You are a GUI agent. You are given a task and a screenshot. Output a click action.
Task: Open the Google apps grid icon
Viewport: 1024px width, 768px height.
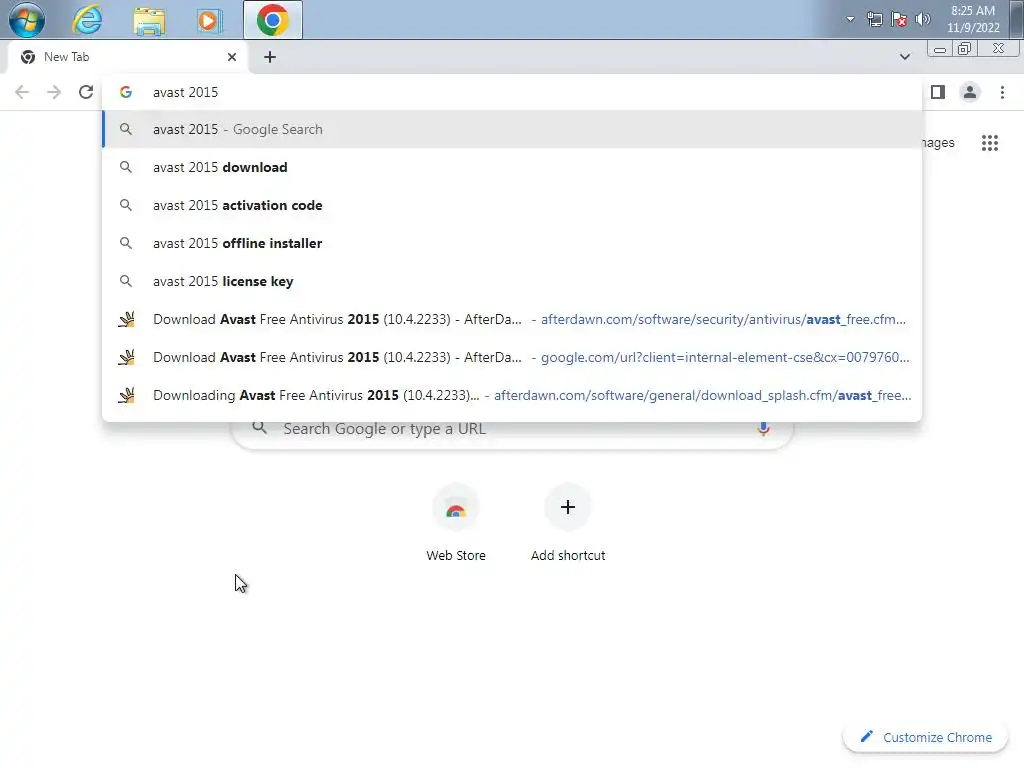[x=989, y=142]
